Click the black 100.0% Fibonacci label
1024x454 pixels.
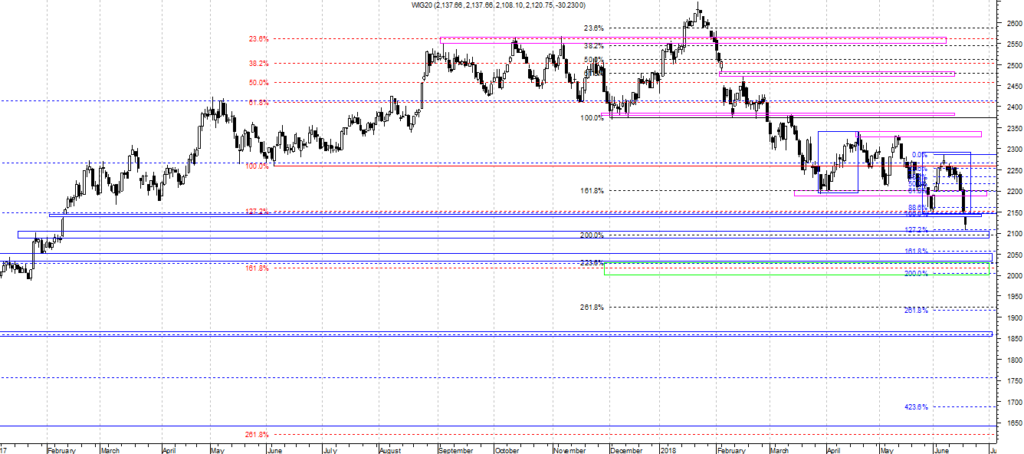coord(591,117)
